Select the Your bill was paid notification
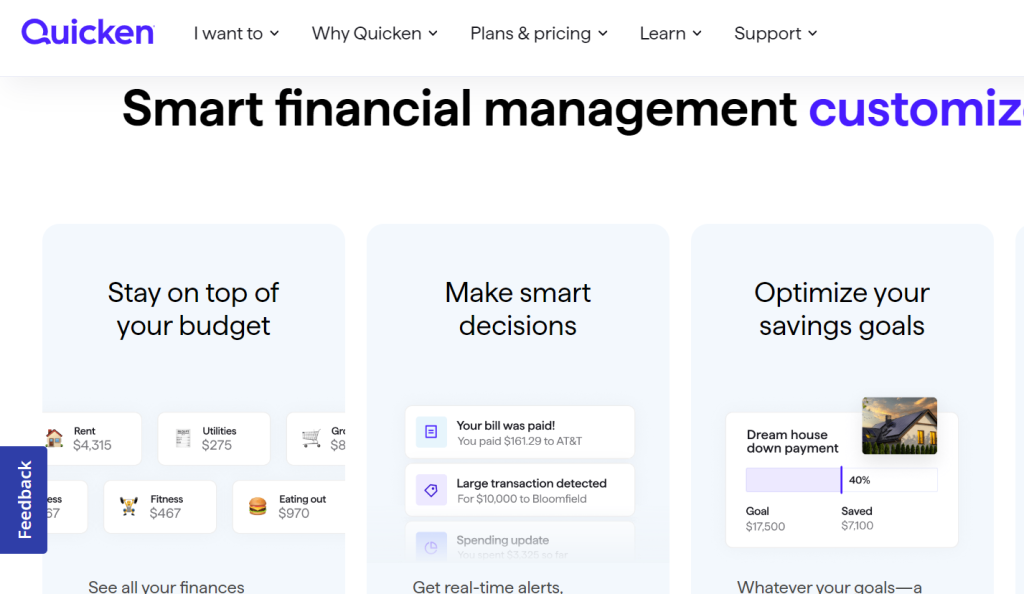 [x=520, y=432]
